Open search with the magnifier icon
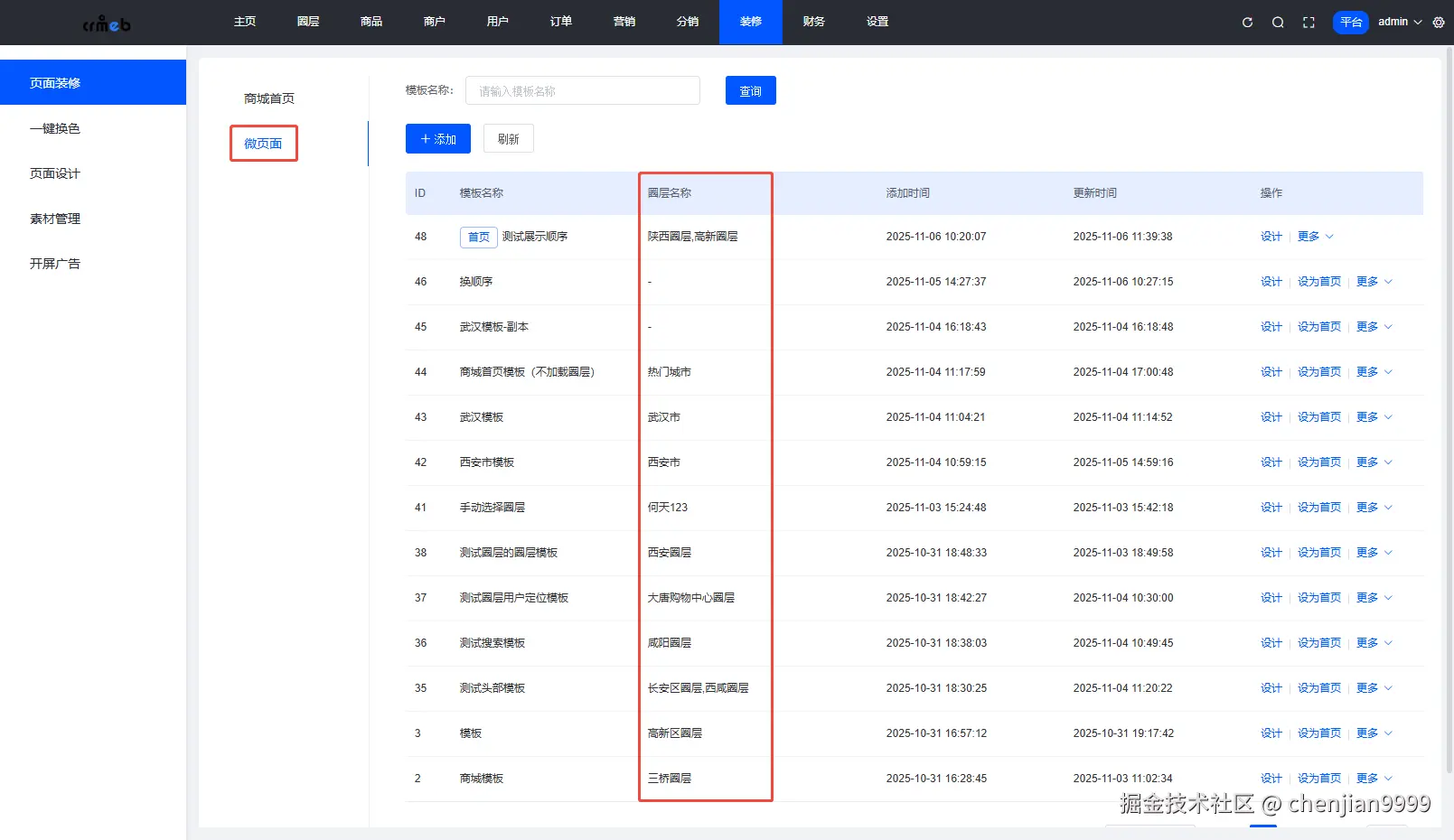The image size is (1454, 840). (x=1278, y=23)
